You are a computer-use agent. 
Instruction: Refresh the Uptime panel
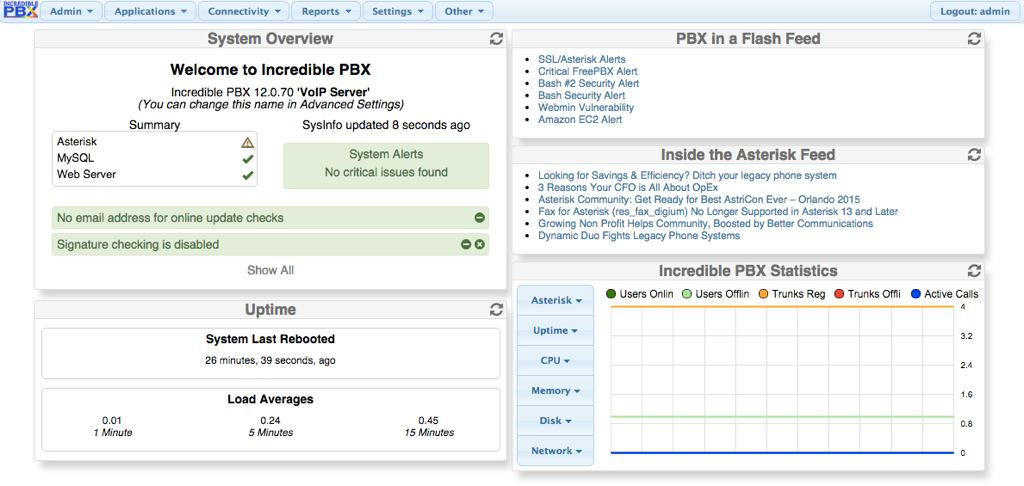[496, 310]
